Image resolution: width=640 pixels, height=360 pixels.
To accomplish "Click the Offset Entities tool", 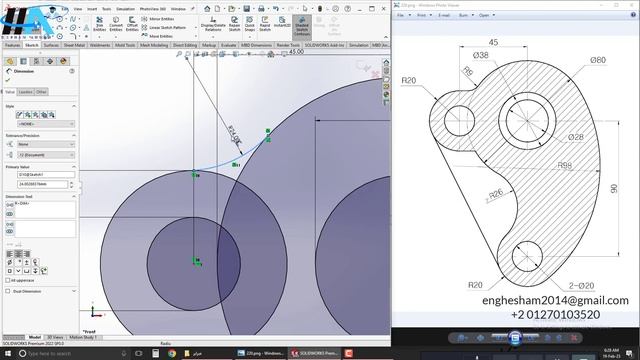I will click(132, 24).
